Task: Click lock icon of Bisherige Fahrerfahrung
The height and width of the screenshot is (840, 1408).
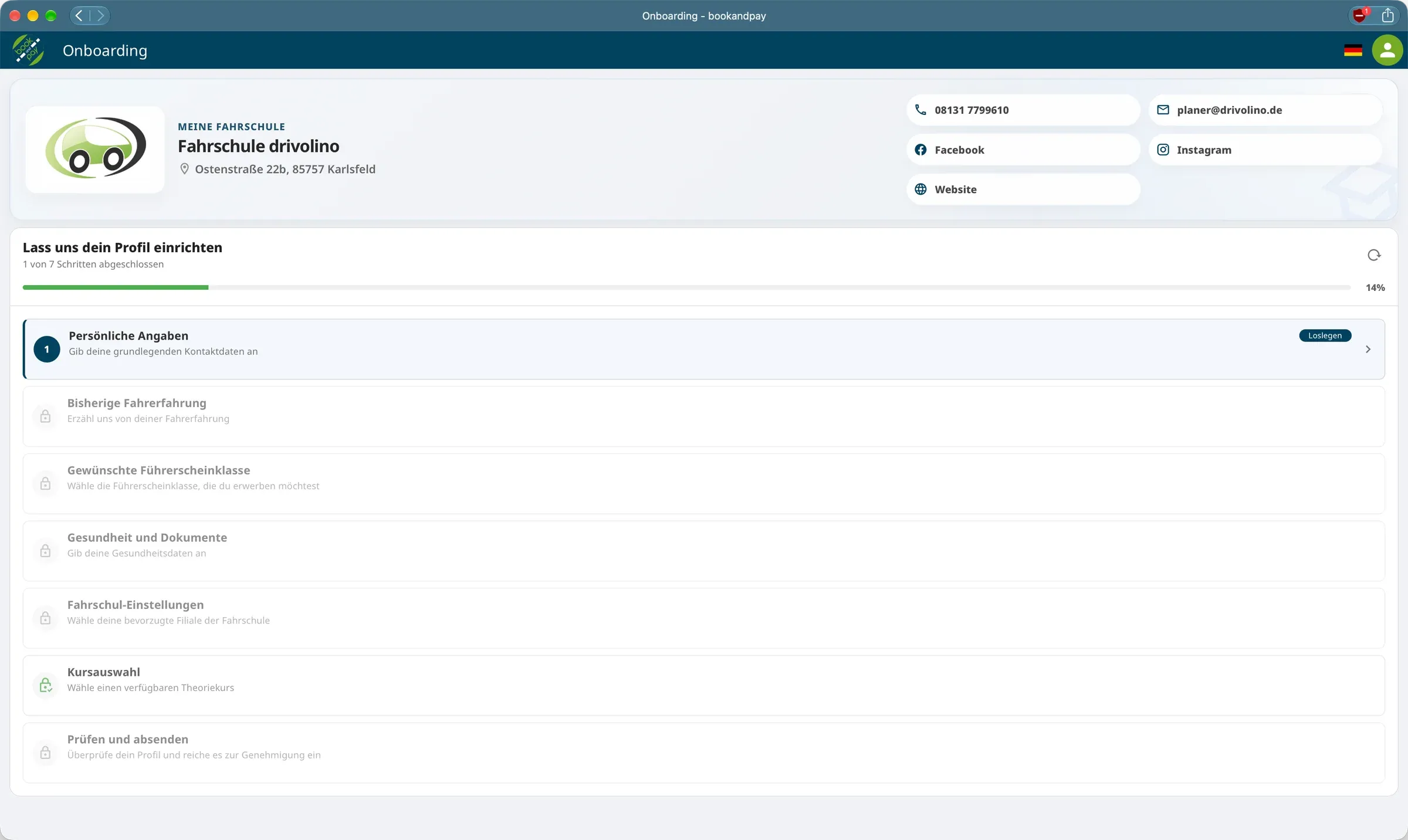Action: (45, 416)
